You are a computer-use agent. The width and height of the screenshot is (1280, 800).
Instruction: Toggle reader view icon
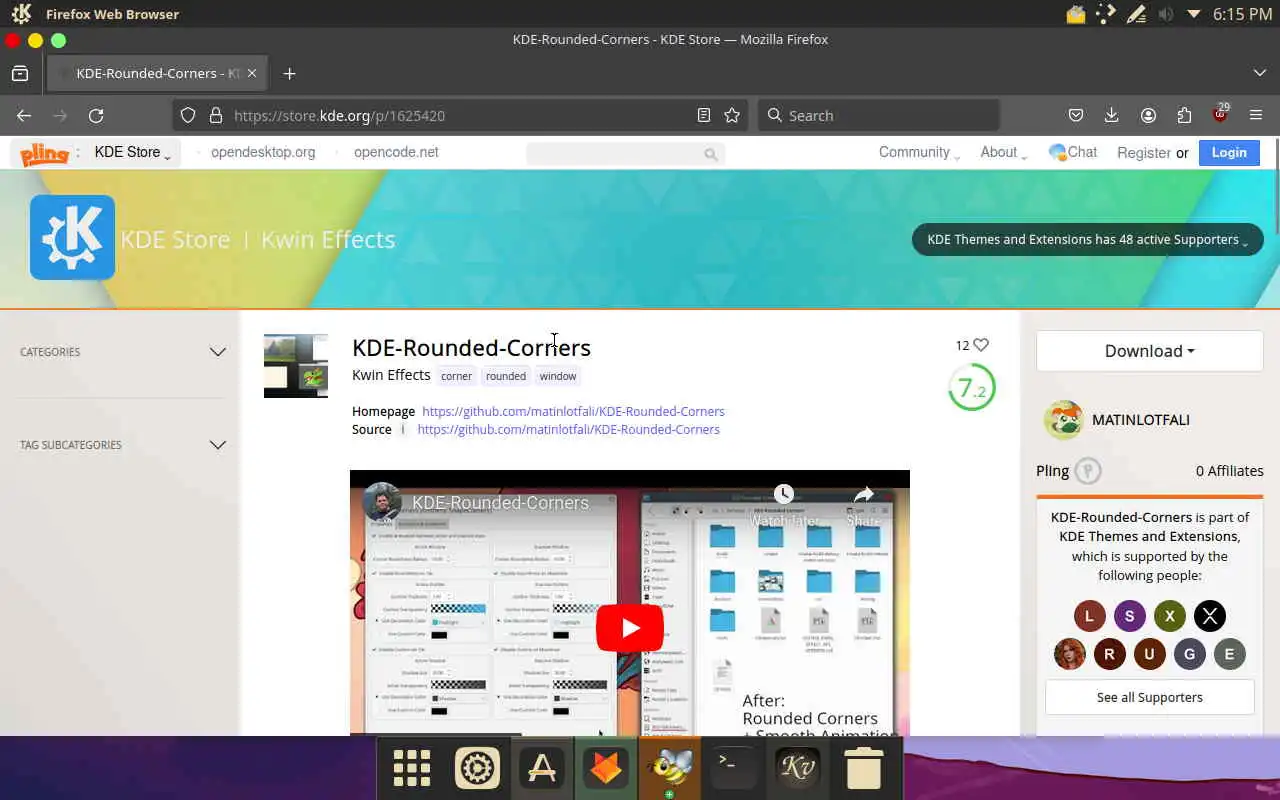tap(704, 115)
